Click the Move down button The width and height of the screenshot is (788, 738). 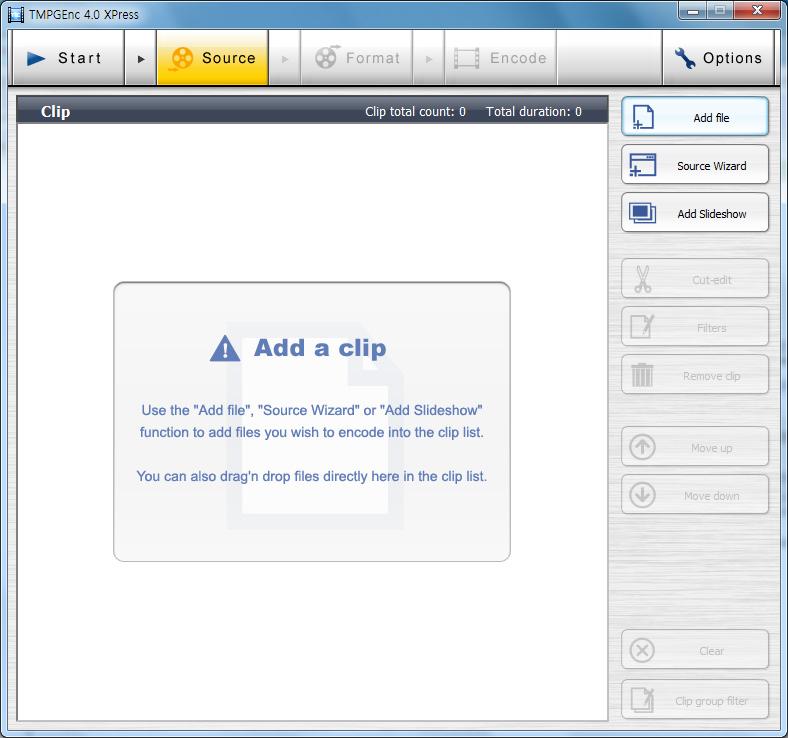tap(695, 495)
